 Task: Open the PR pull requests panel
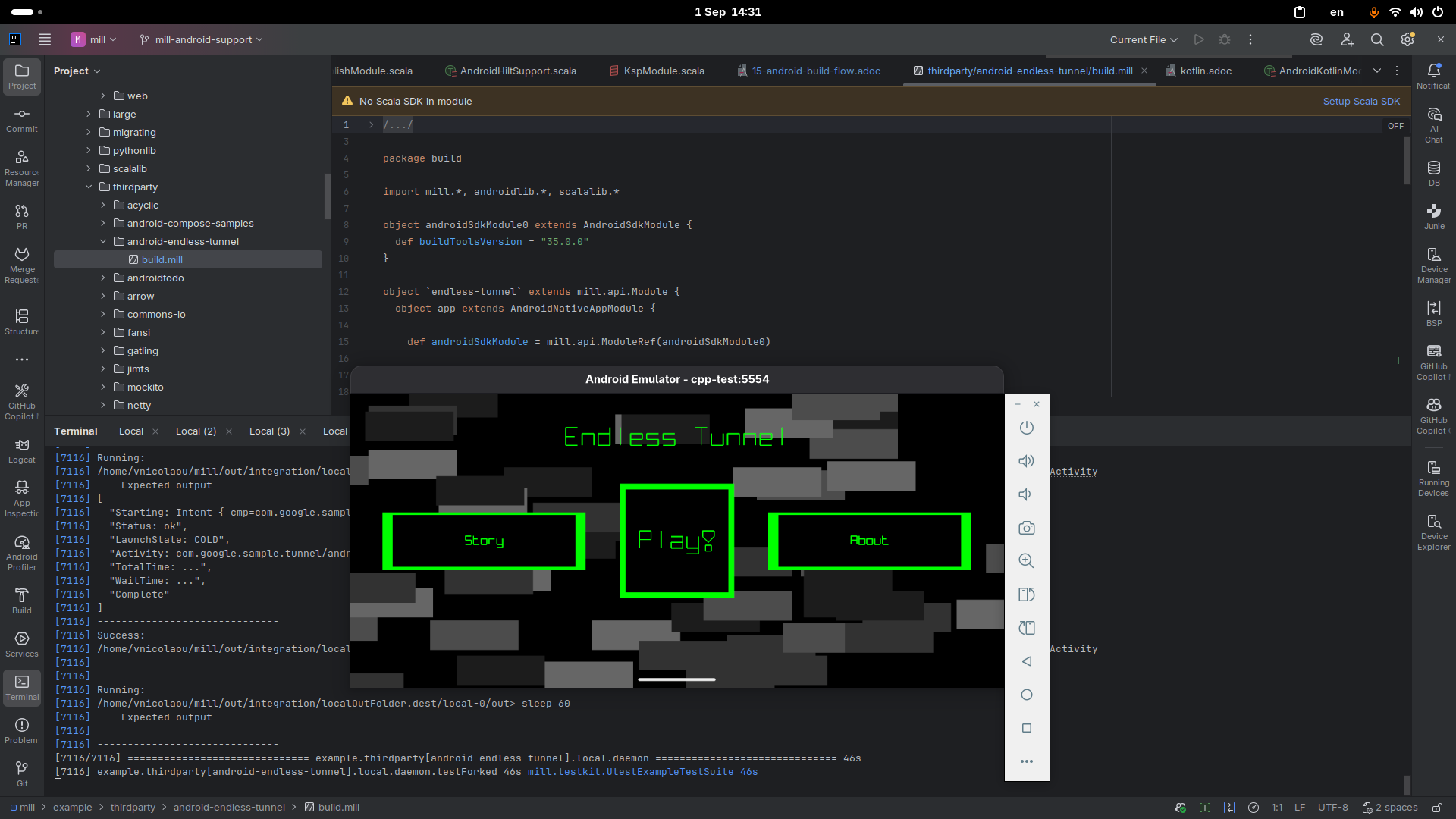tap(22, 216)
